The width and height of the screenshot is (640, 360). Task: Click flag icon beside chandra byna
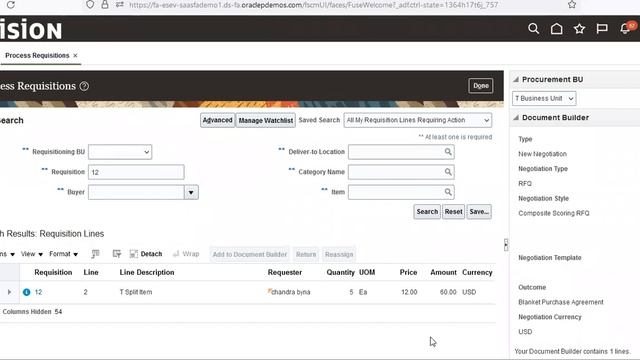click(x=269, y=291)
